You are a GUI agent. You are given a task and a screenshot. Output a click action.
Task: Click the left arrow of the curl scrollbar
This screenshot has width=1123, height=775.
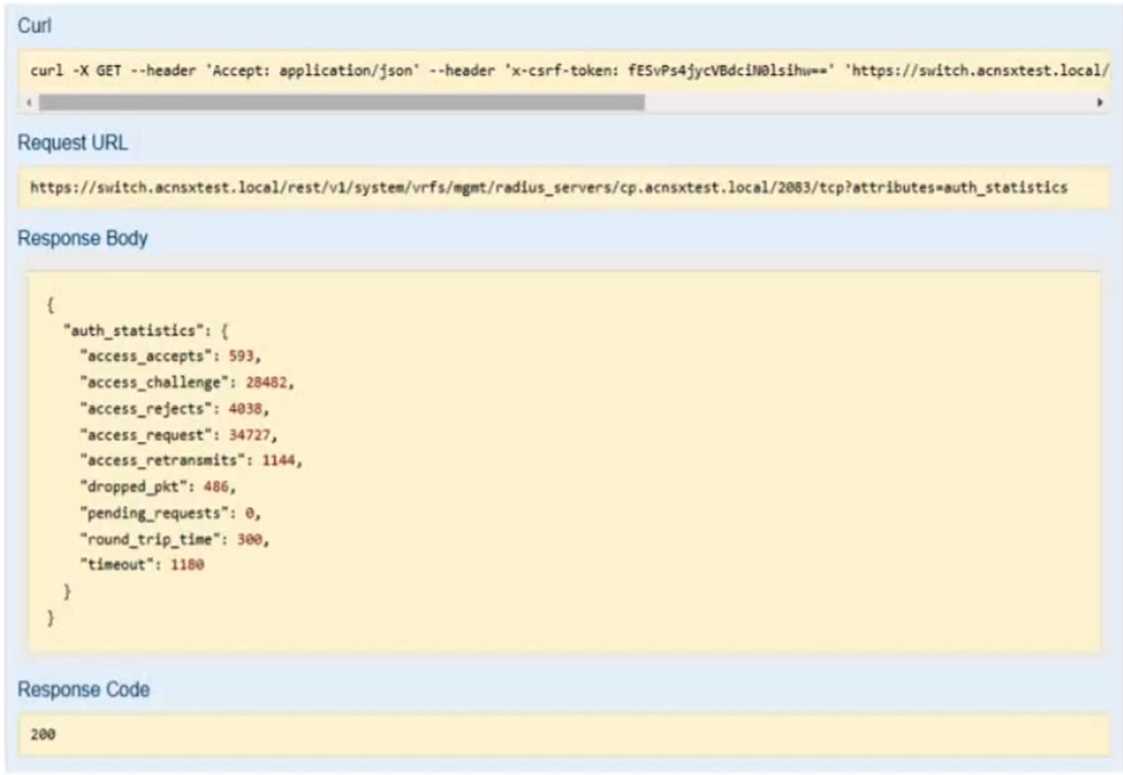(29, 102)
